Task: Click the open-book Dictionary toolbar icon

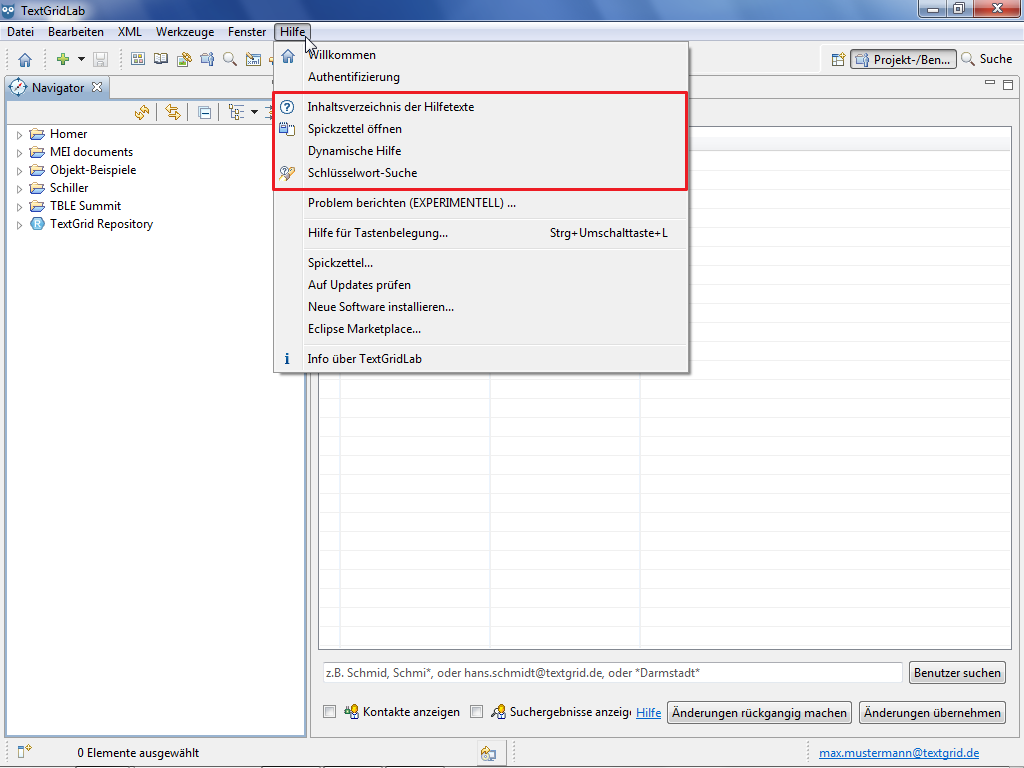Action: [x=160, y=60]
